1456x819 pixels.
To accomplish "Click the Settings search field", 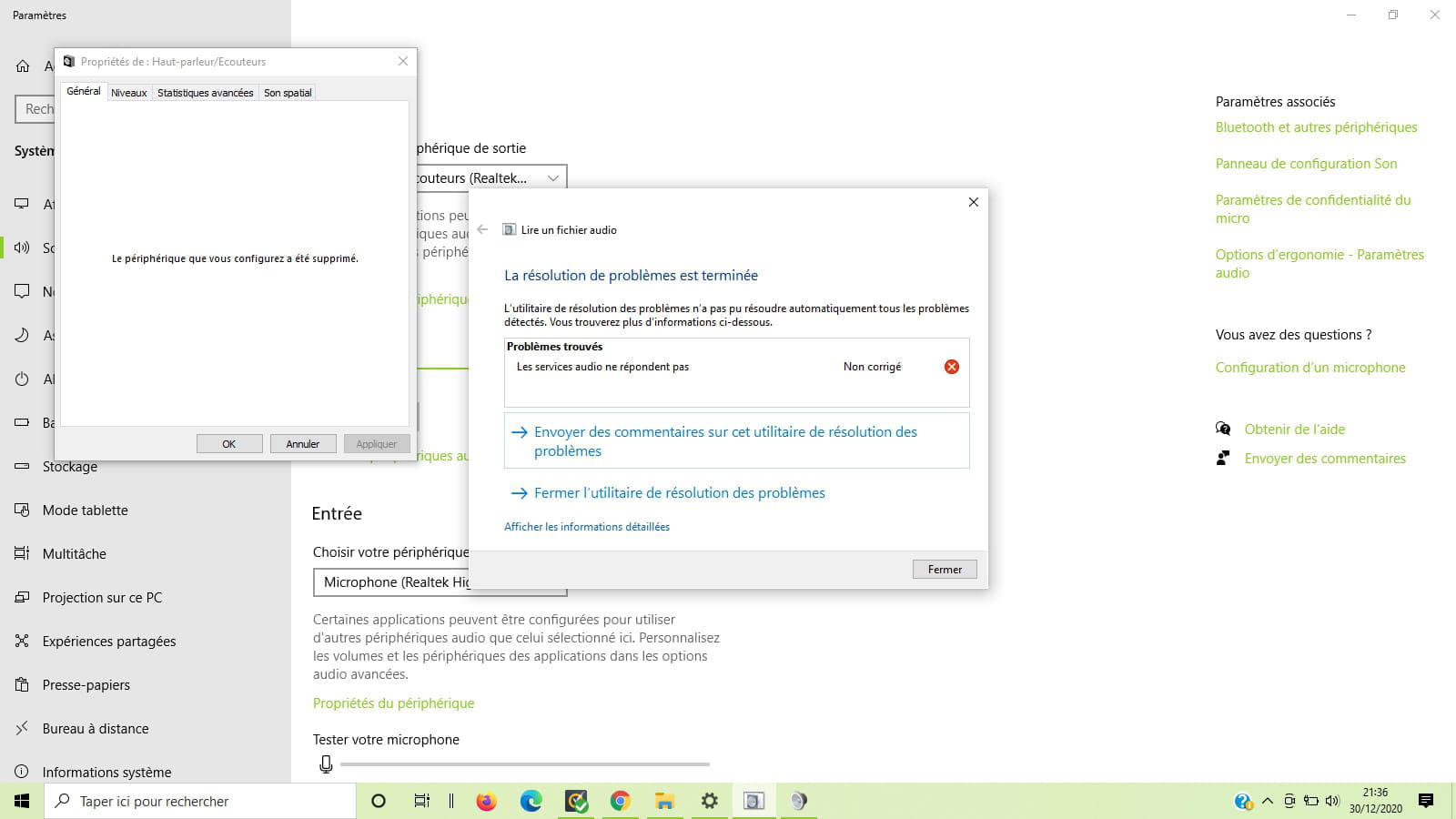I will click(35, 109).
